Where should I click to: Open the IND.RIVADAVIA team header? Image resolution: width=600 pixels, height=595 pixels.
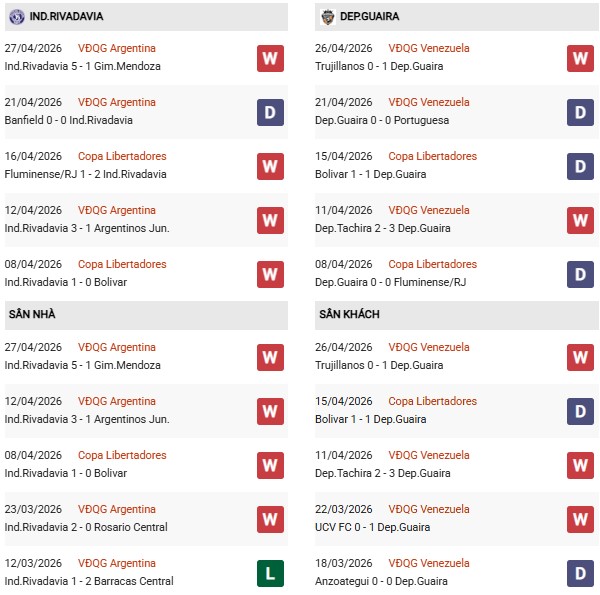click(x=67, y=17)
